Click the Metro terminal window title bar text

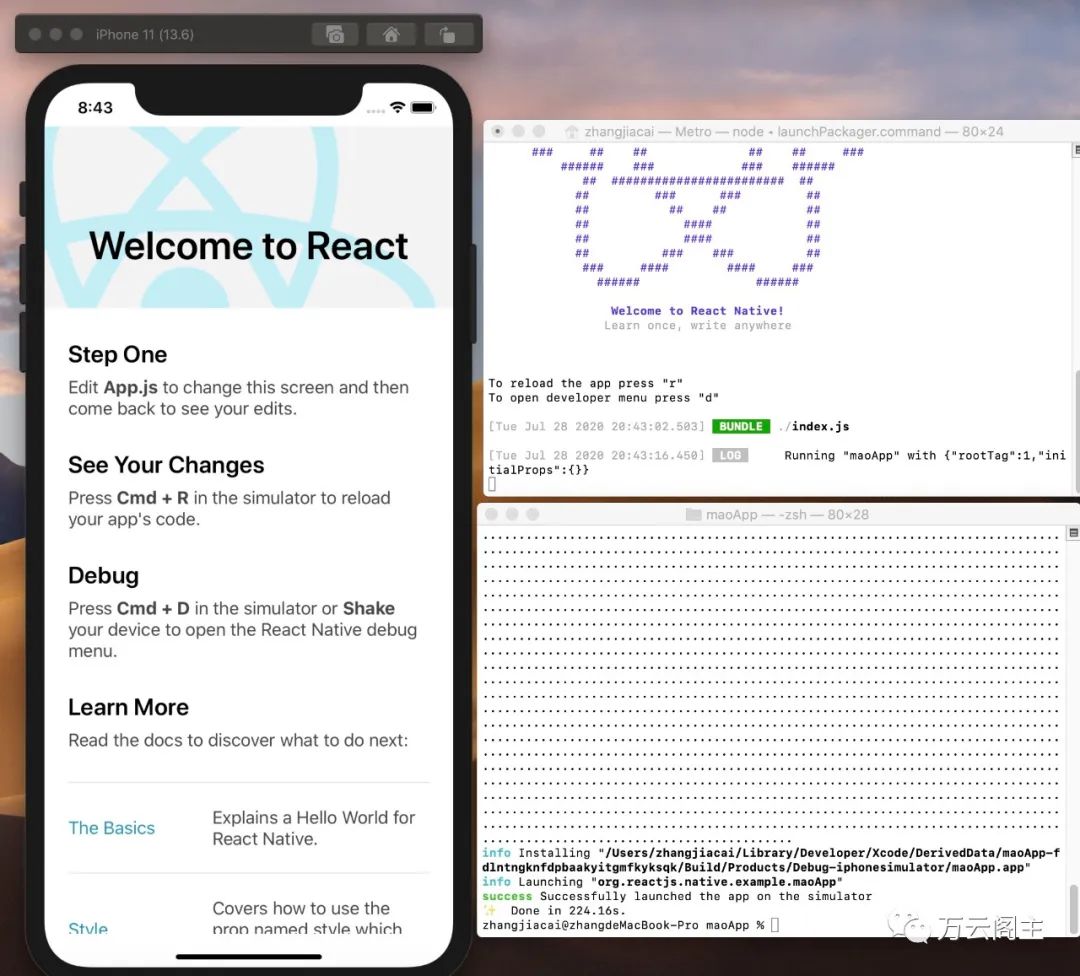click(793, 132)
